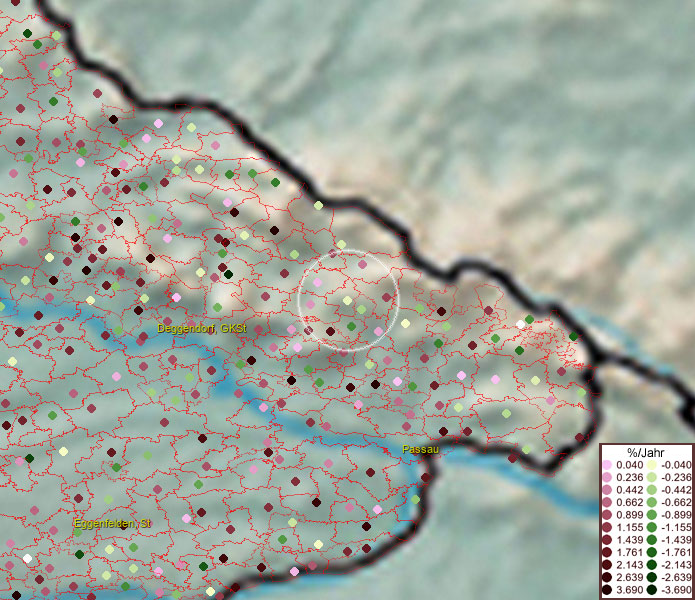Select the -3.690 darkest green swatch
Viewport: 695px width, 600px height.
click(x=652, y=590)
